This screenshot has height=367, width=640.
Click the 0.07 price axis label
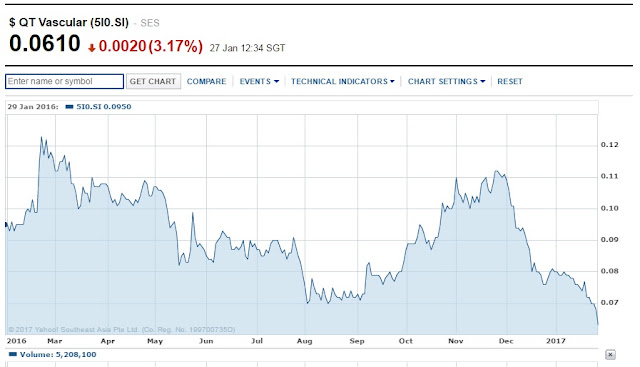coord(609,302)
